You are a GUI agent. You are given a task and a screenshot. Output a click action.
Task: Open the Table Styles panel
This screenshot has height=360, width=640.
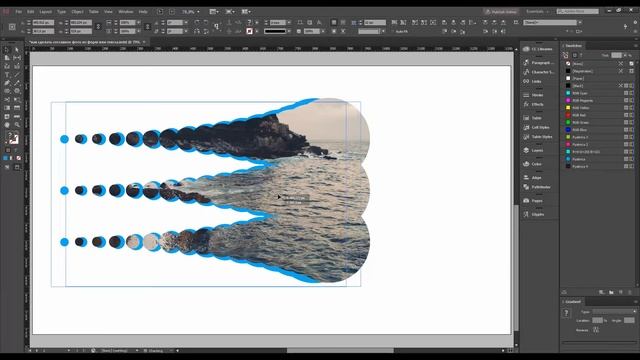(539, 137)
